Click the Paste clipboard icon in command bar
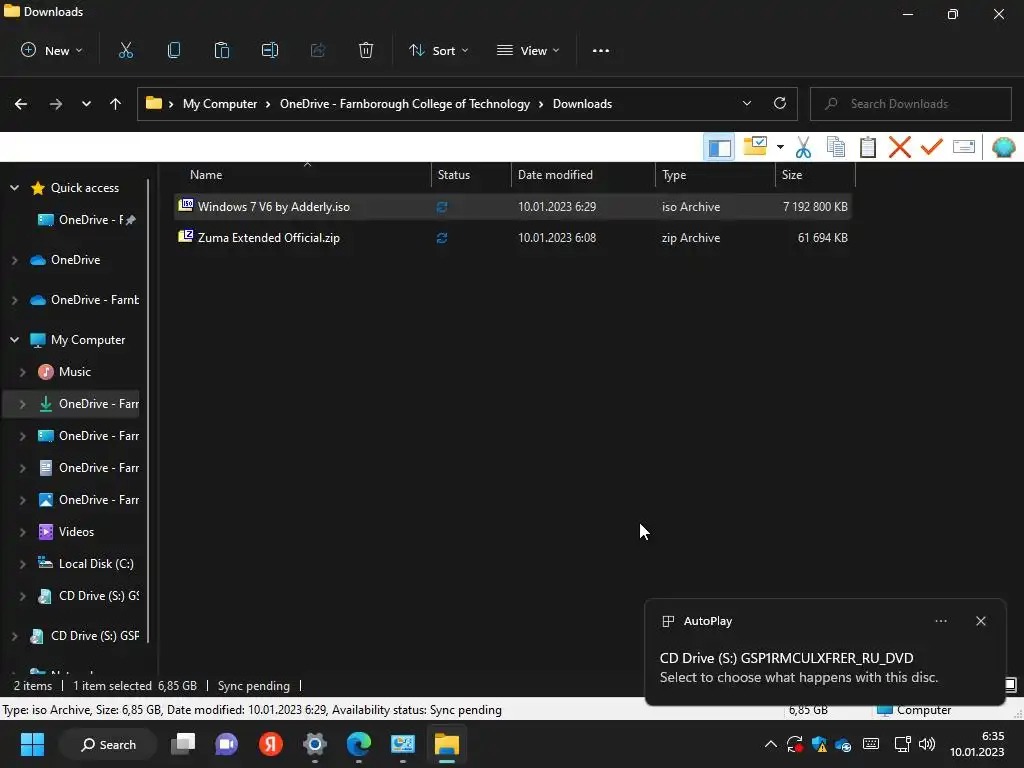The height and width of the screenshot is (768, 1024). (221, 50)
